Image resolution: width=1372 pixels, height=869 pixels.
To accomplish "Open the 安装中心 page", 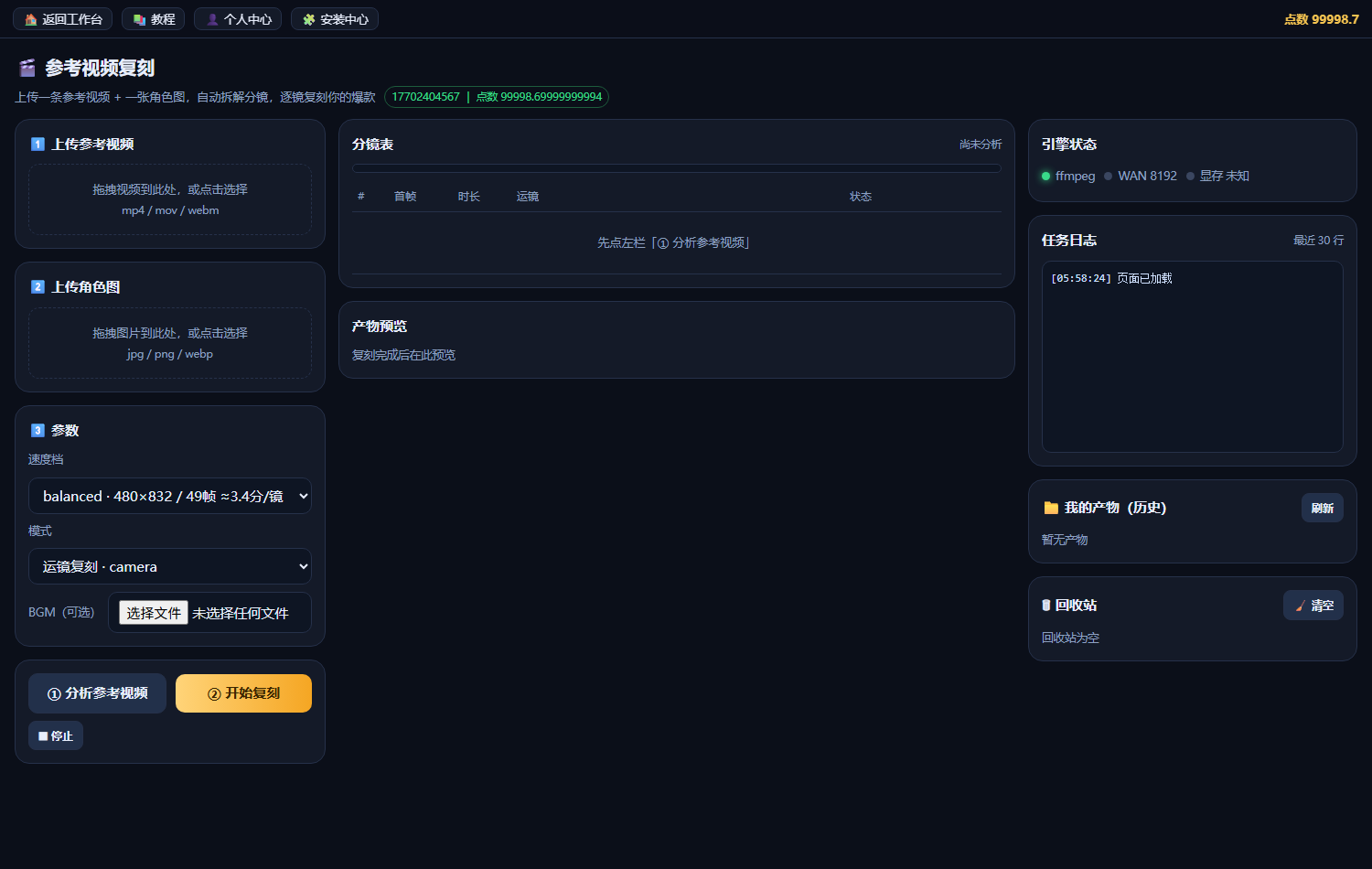I will point(335,19).
